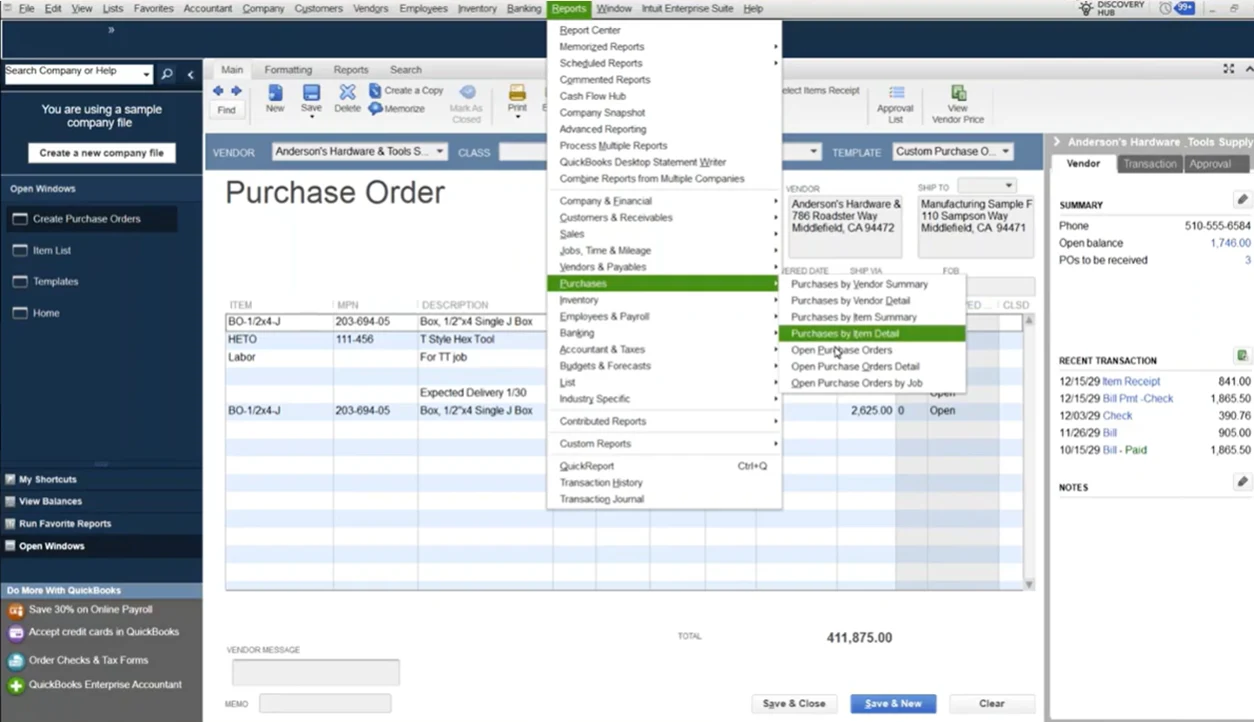Click the Save & Close button
Screen dimensions: 1254x722
tap(794, 703)
